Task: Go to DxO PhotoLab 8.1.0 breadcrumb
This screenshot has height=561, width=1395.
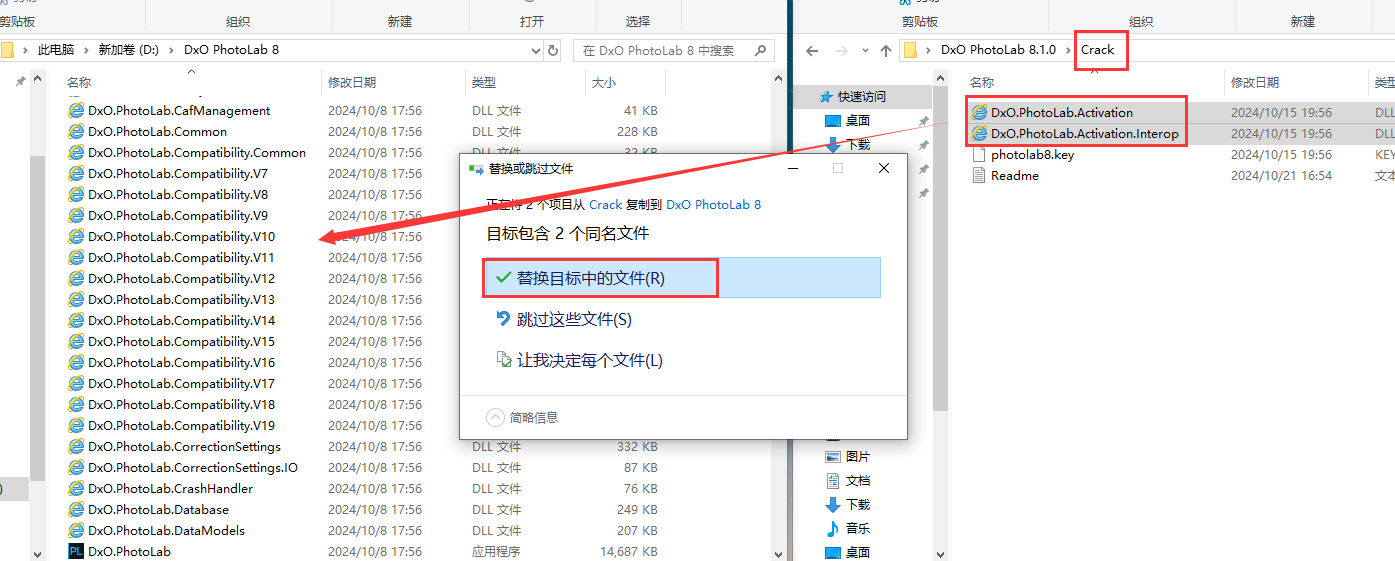Action: 998,50
